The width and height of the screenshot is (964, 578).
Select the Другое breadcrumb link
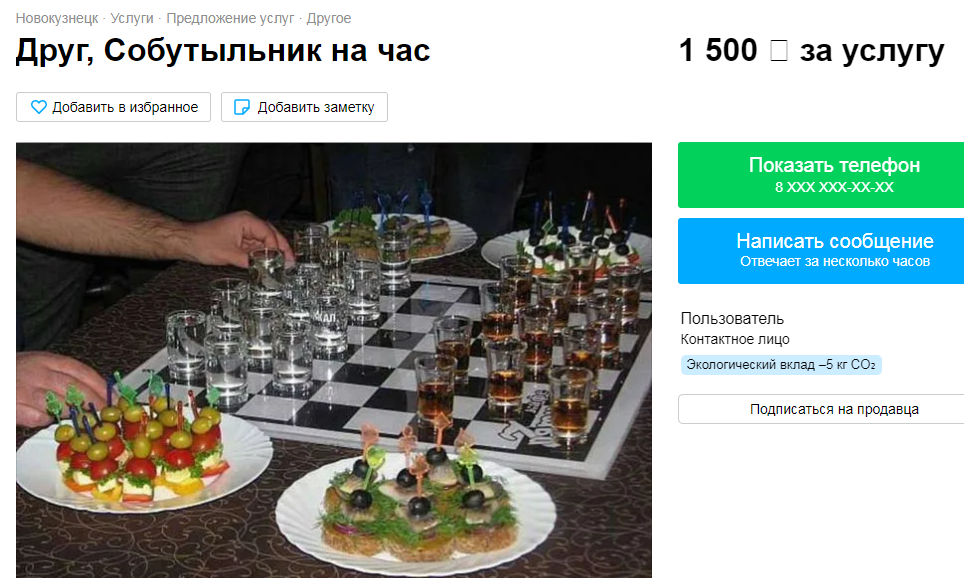coord(329,18)
